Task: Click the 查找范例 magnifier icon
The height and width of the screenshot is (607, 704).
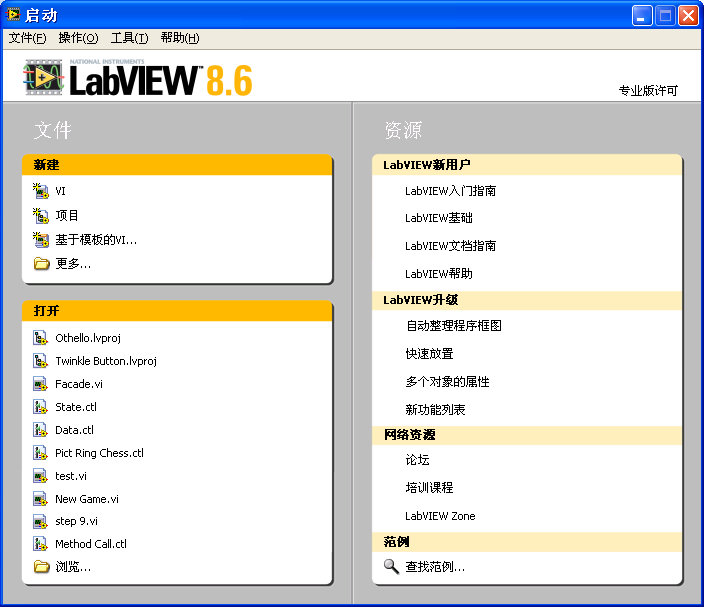Action: coord(391,567)
